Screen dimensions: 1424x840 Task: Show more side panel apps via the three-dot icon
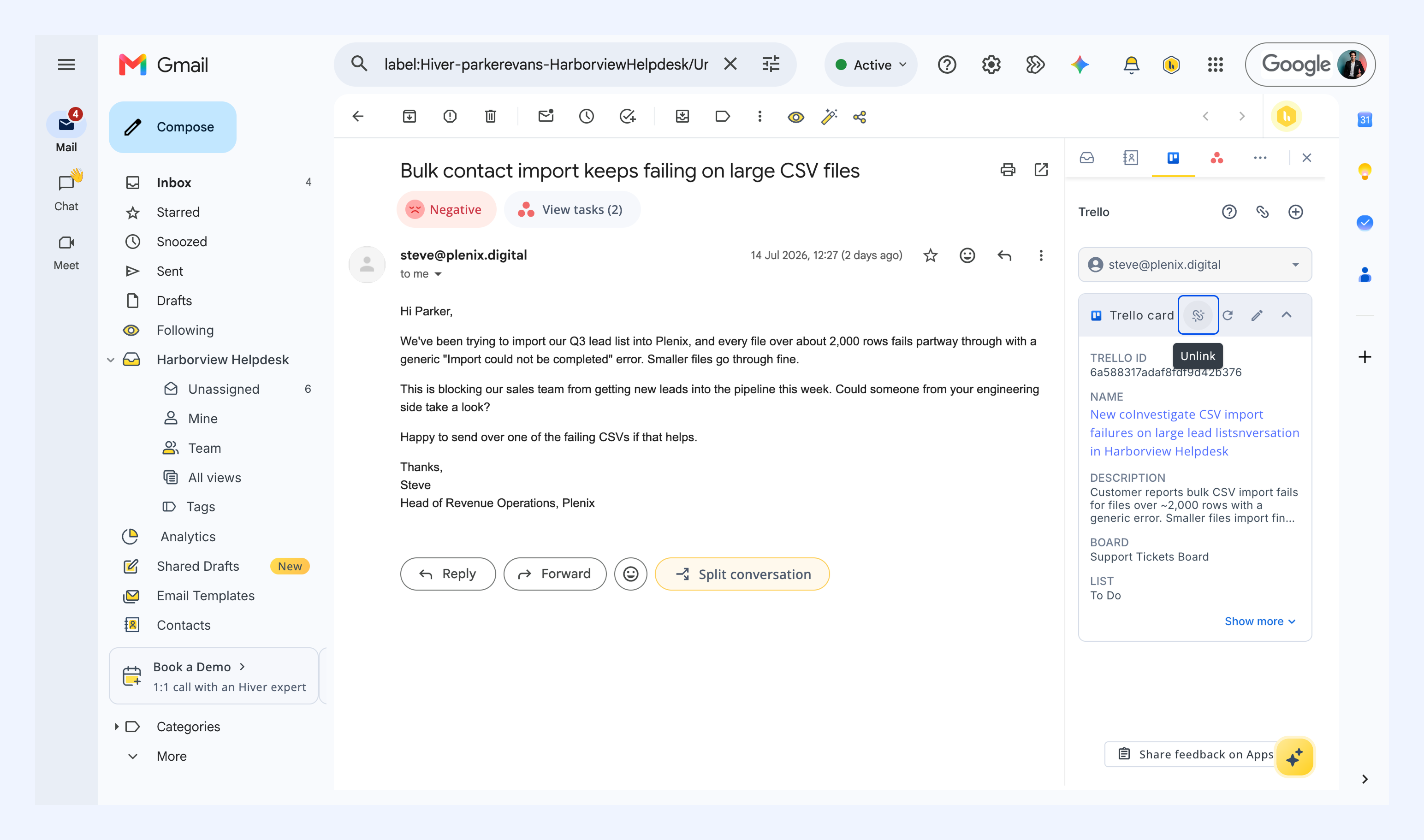pyautogui.click(x=1260, y=158)
